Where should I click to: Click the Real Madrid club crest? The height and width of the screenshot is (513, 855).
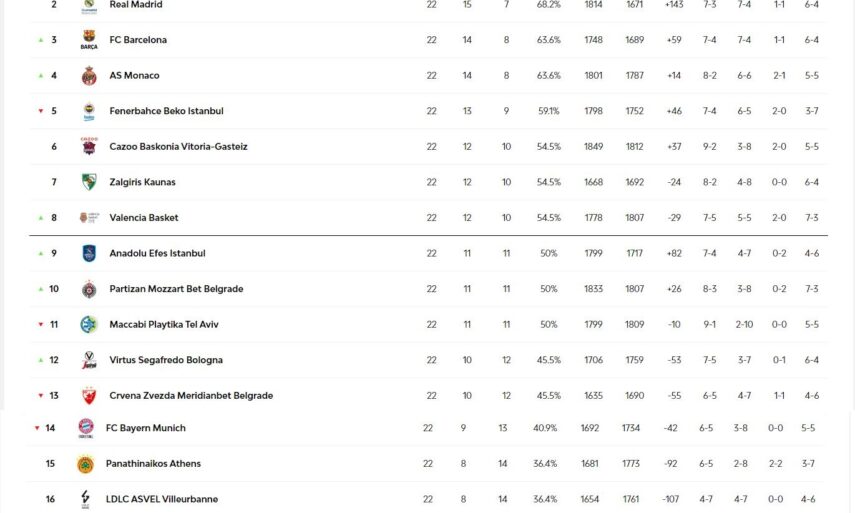click(x=89, y=6)
